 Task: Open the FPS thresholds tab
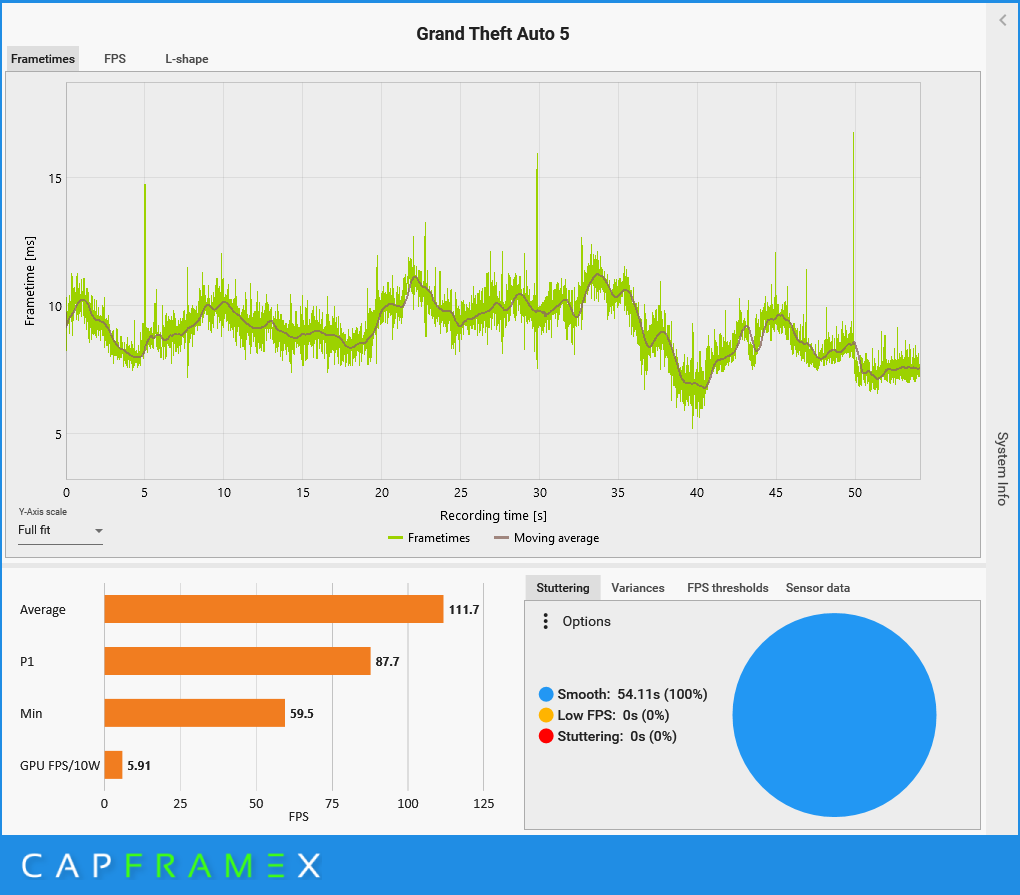point(727,588)
